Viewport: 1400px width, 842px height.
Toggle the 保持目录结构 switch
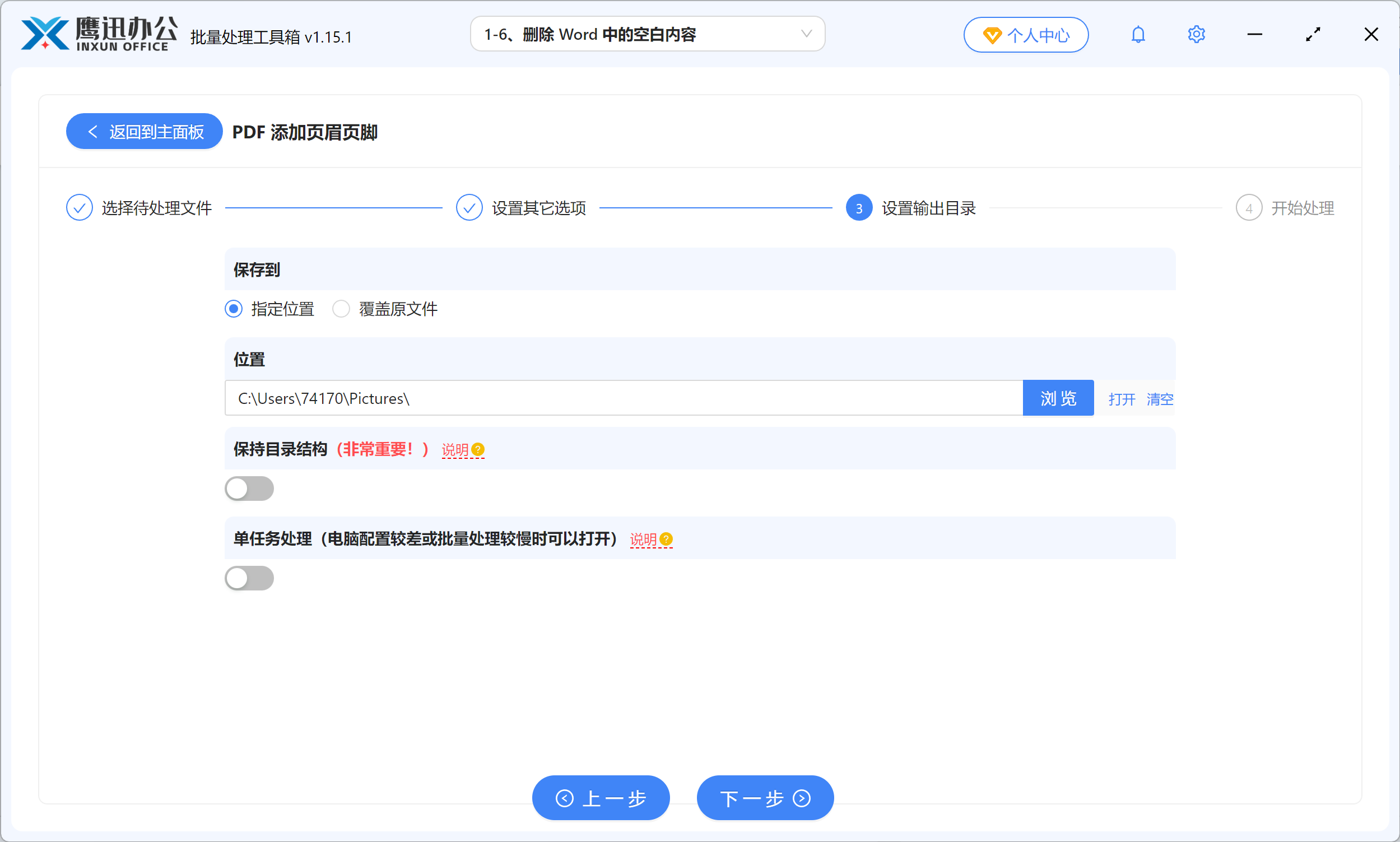click(x=249, y=489)
